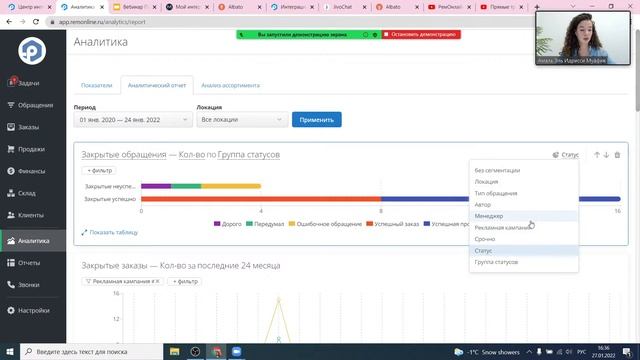Viewport: 640px width, 360px height.
Task: Toggle Передумал legend item
Action: (x=265, y=224)
